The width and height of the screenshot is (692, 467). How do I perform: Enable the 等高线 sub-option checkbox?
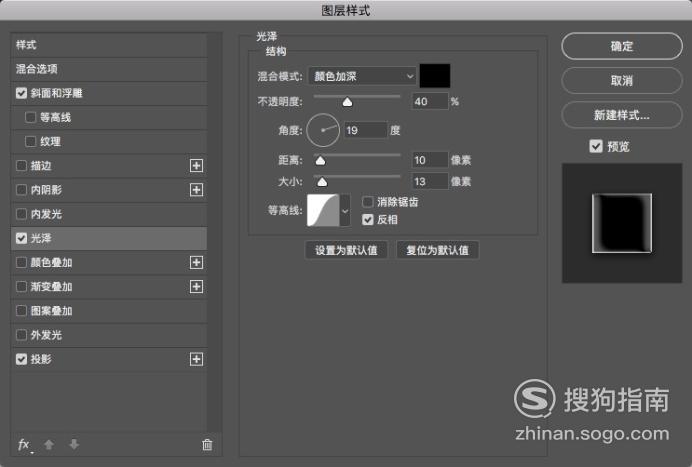30,117
